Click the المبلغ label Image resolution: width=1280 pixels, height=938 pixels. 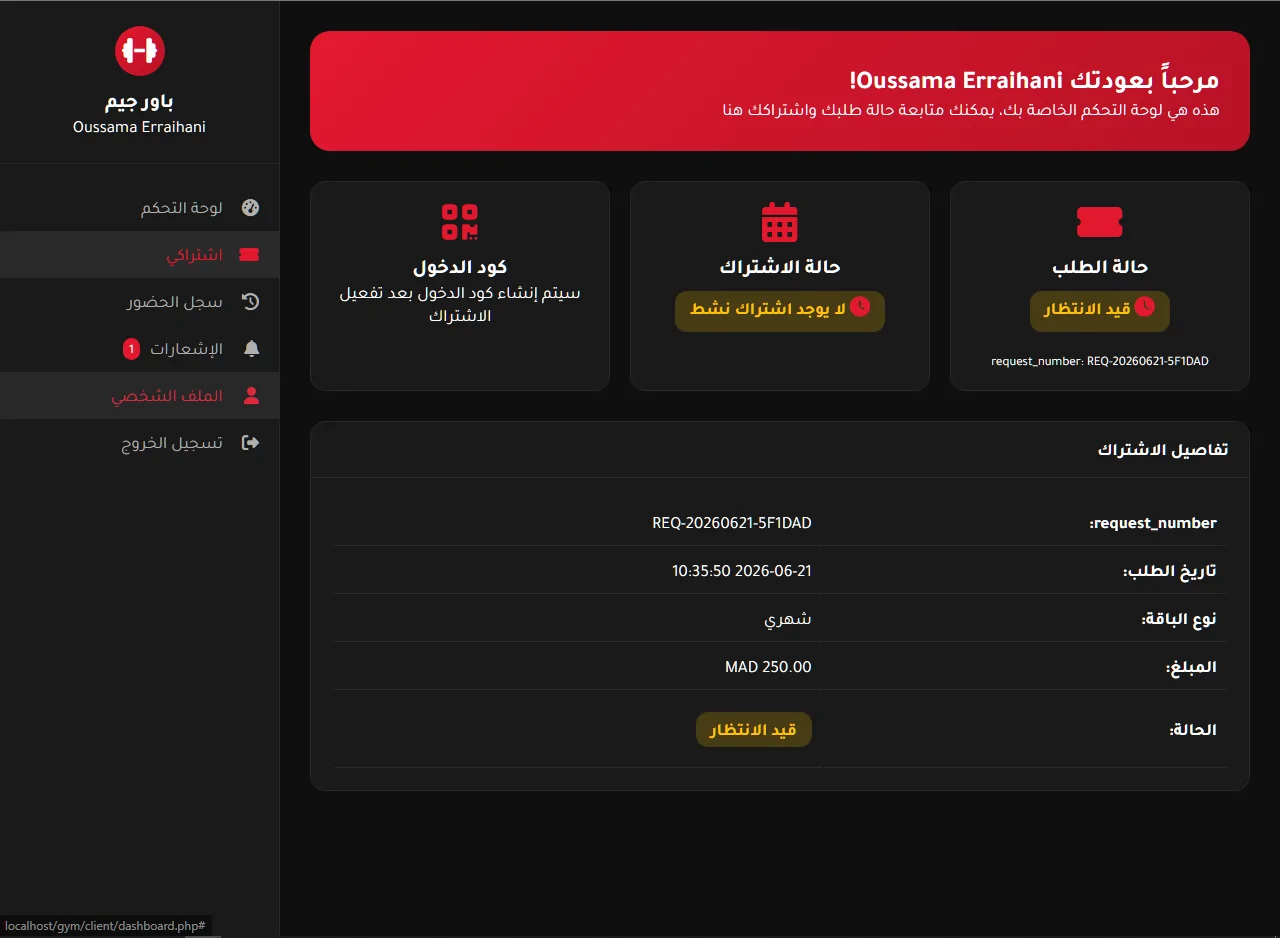[x=1191, y=667]
